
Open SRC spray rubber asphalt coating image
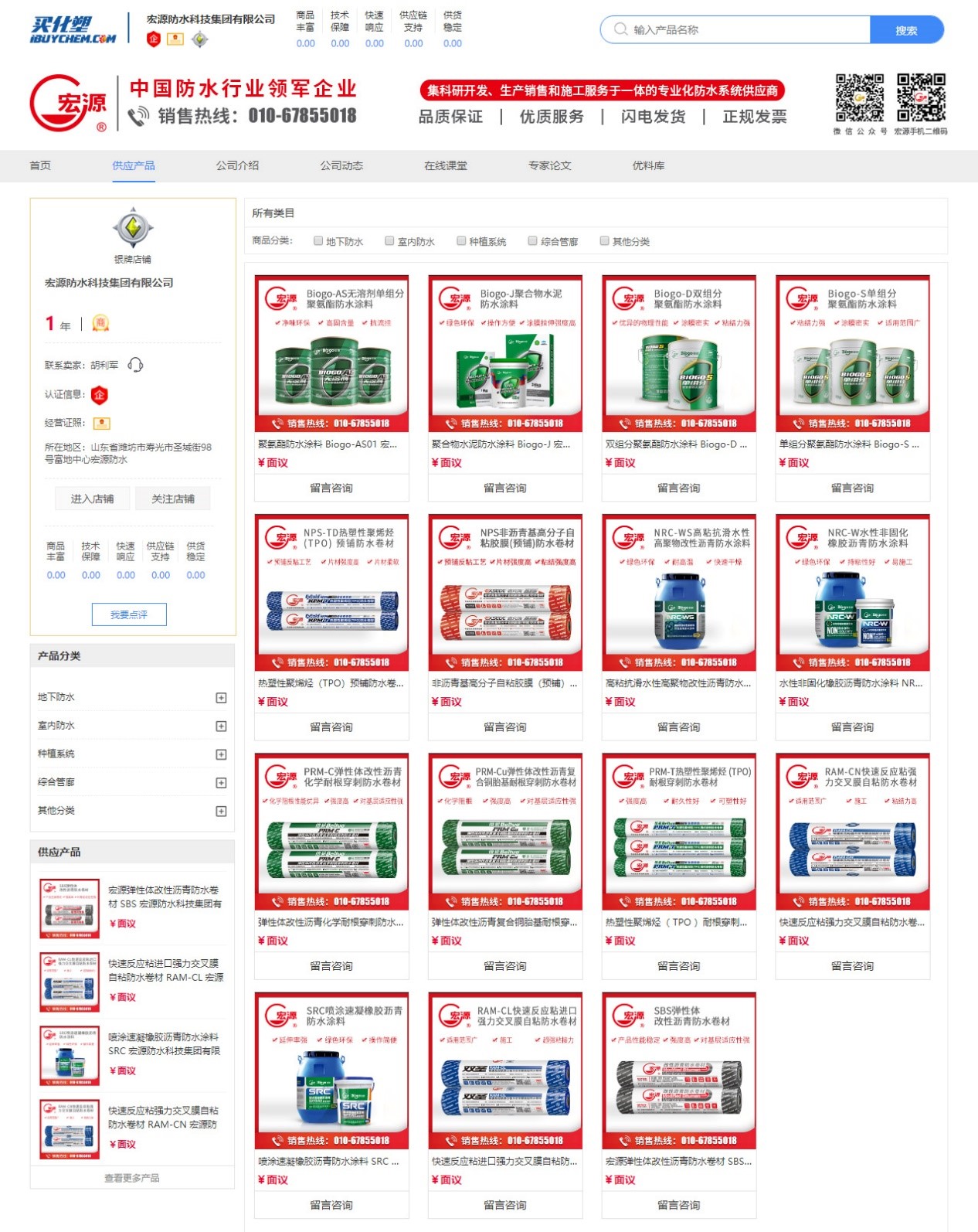point(331,1070)
